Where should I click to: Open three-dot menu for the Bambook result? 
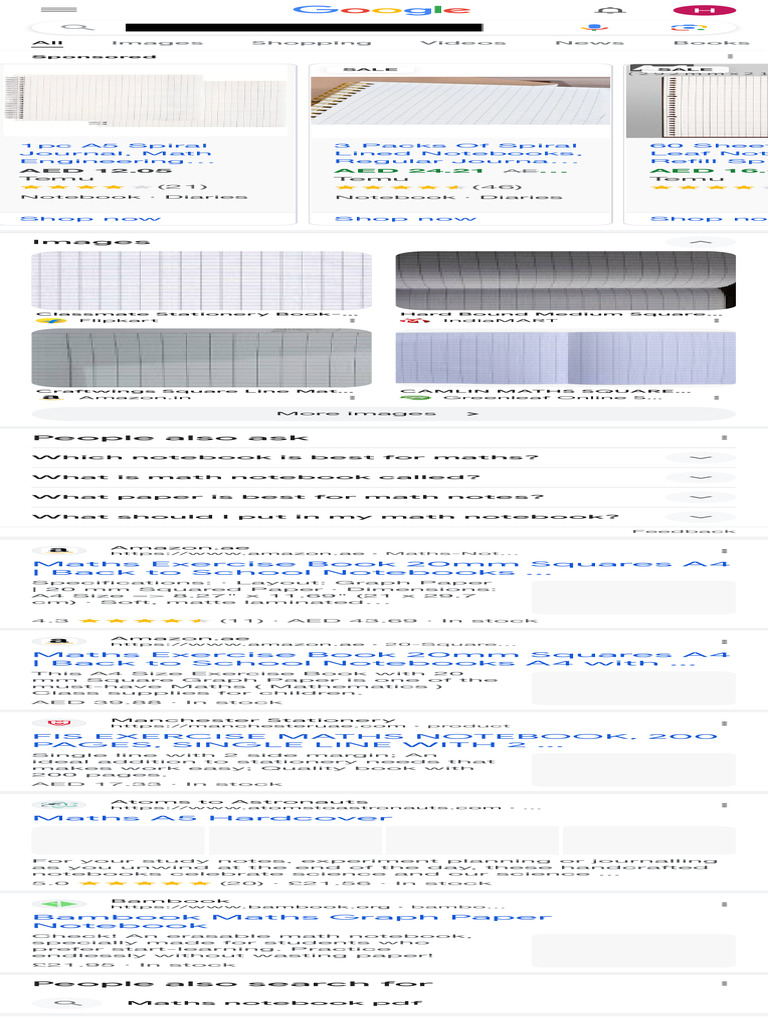[x=724, y=904]
